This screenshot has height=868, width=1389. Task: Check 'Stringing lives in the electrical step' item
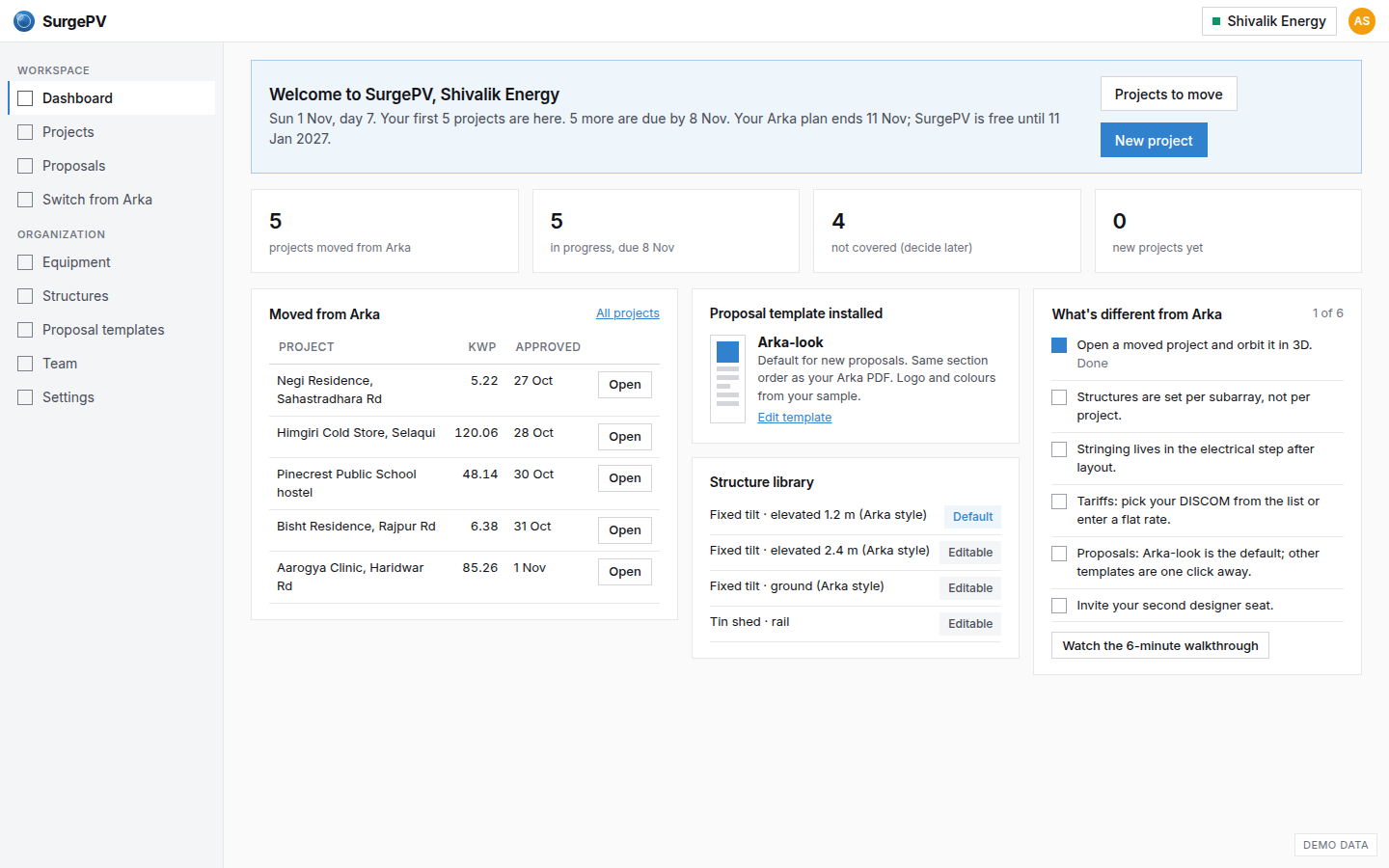tap(1059, 449)
